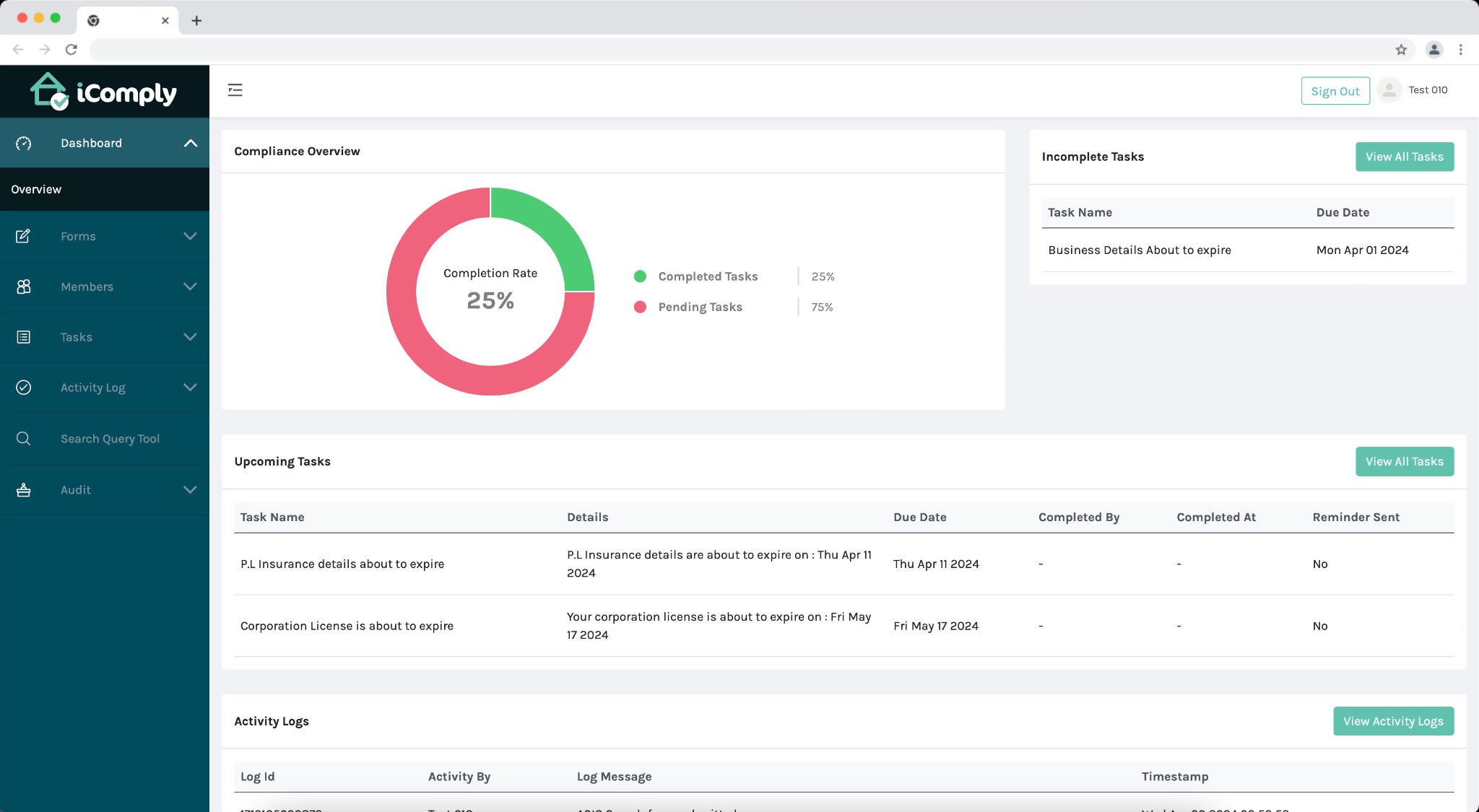The width and height of the screenshot is (1479, 812).
Task: Click the Test 010 user avatar
Action: (x=1389, y=90)
